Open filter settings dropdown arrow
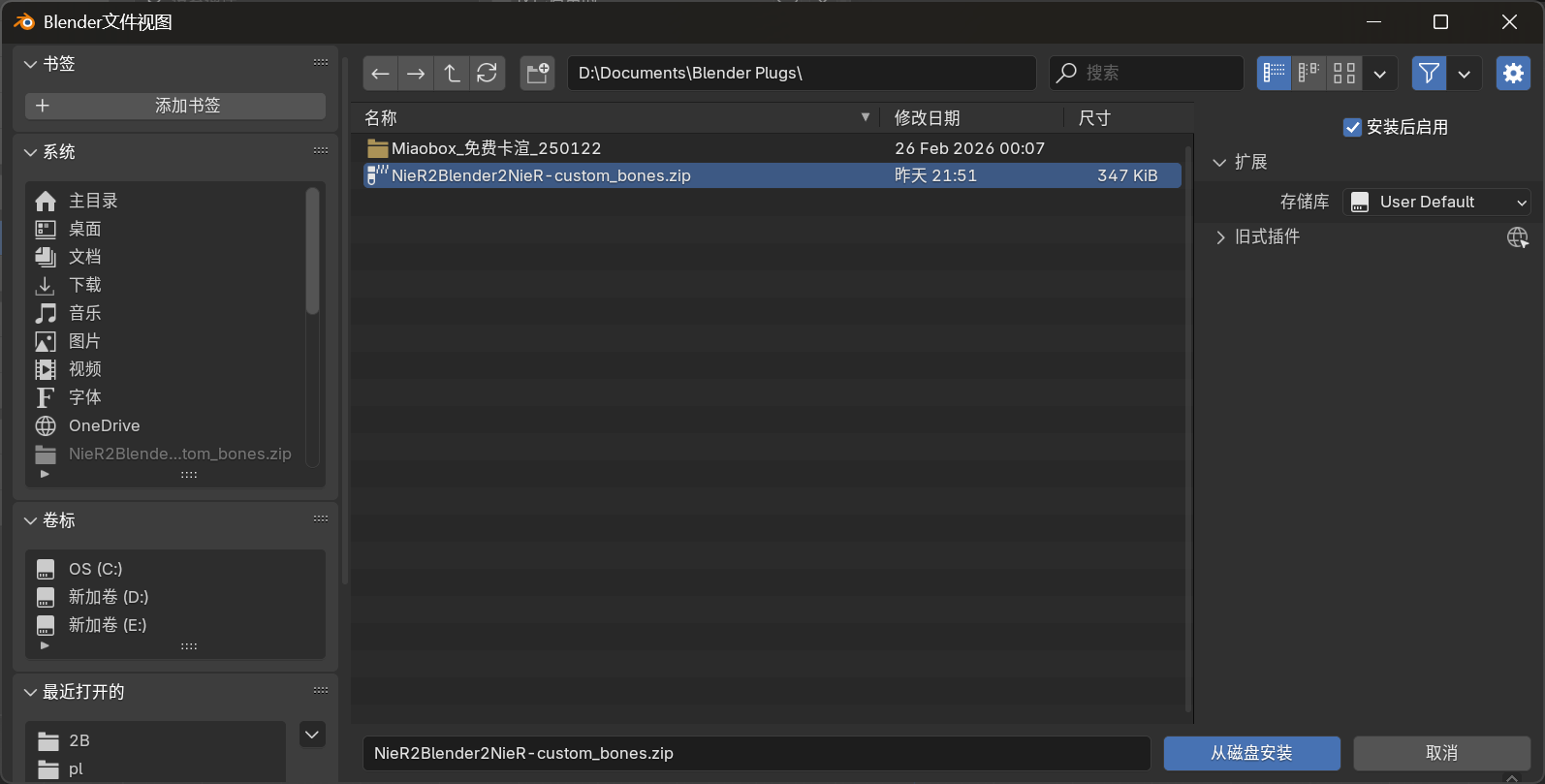 [1464, 74]
